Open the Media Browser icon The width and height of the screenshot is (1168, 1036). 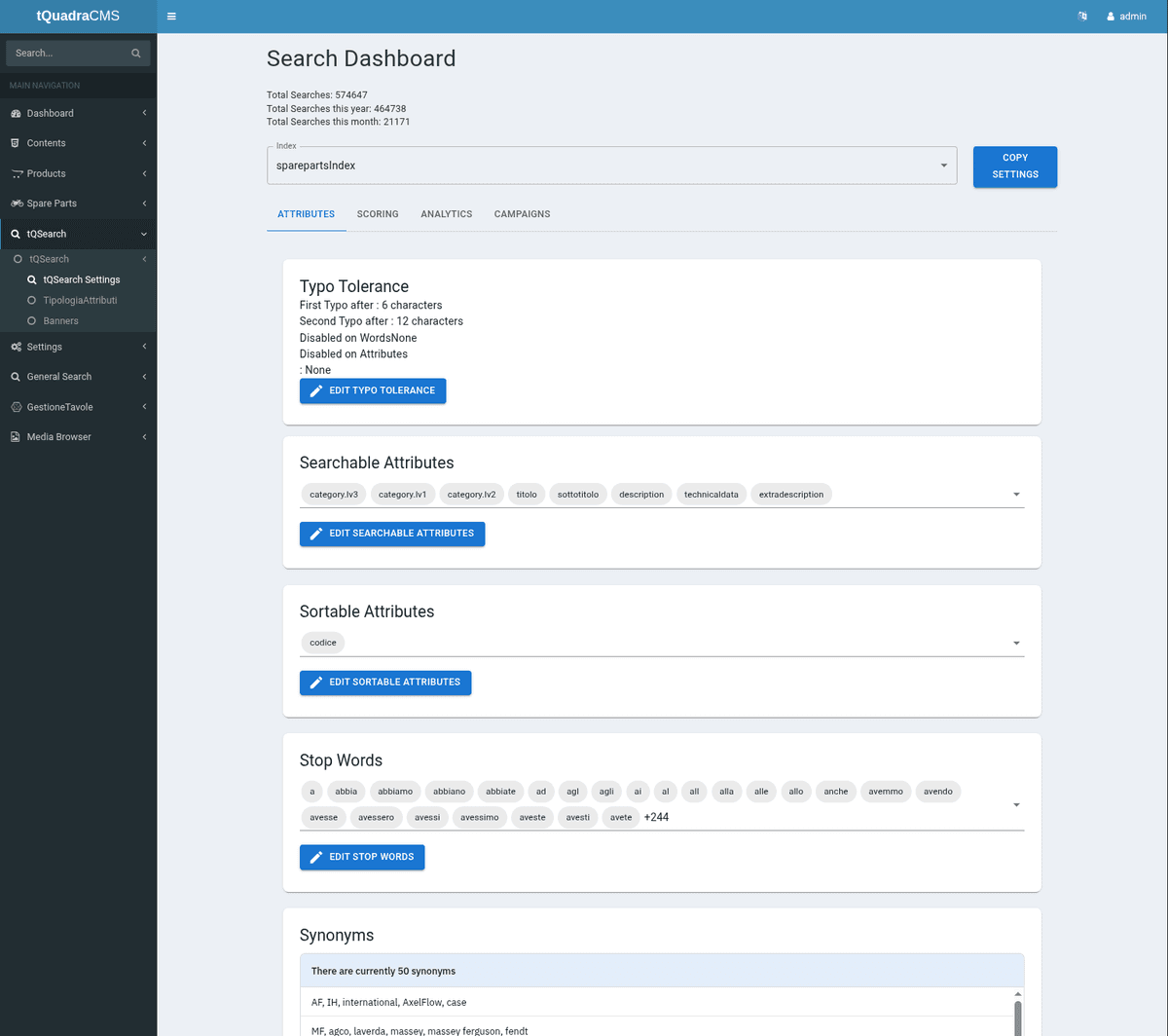pyautogui.click(x=16, y=436)
